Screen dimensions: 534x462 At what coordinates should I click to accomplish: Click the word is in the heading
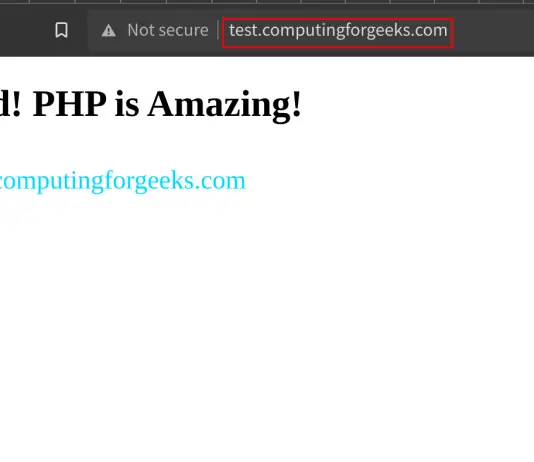pos(127,105)
